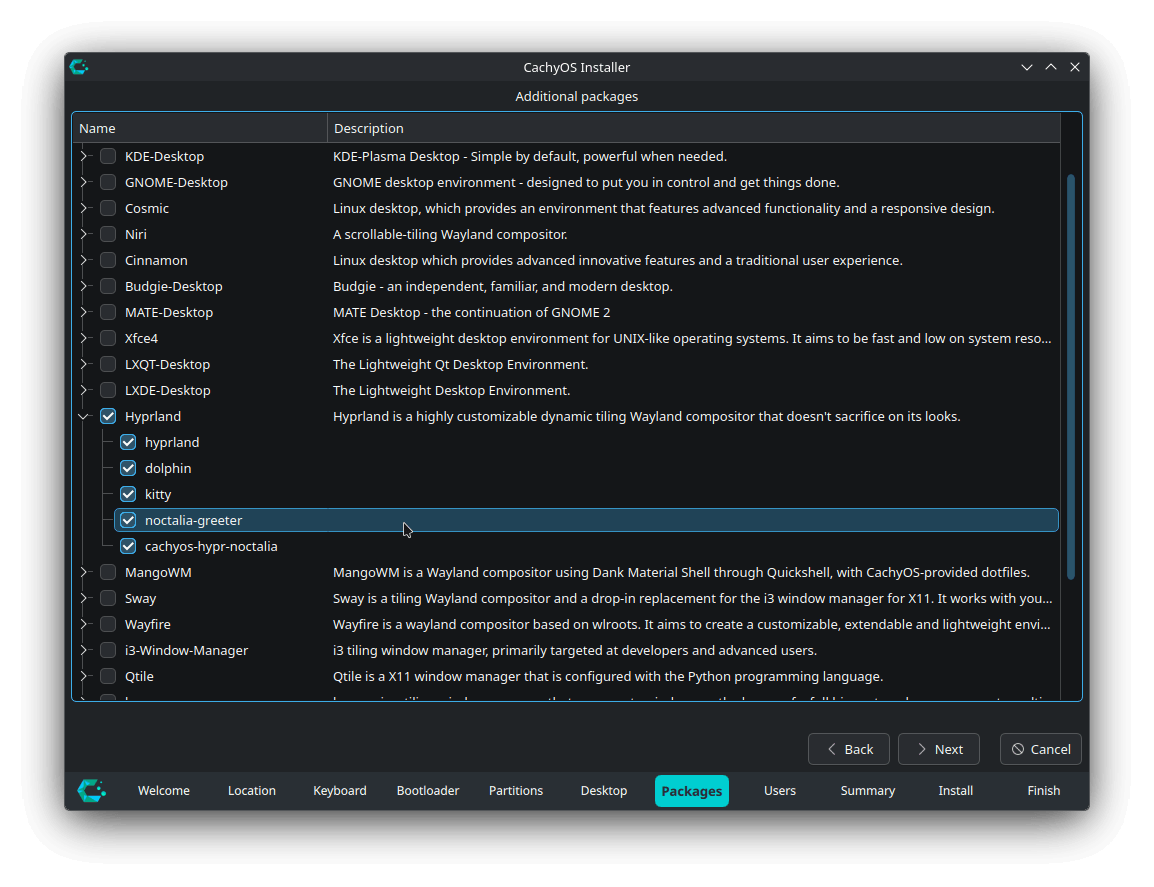Viewport: 1154px width, 887px height.
Task: Check the Xfce4 checkbox
Action: [x=108, y=338]
